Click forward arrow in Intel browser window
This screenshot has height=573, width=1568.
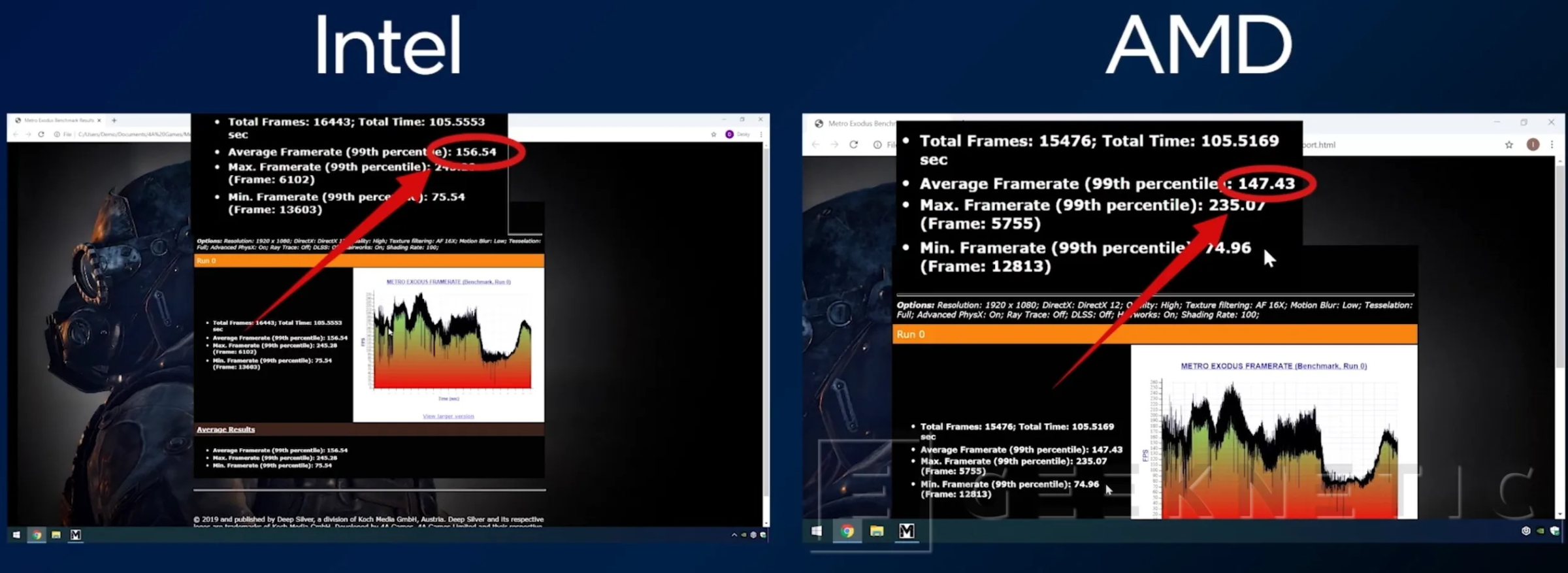tap(28, 134)
